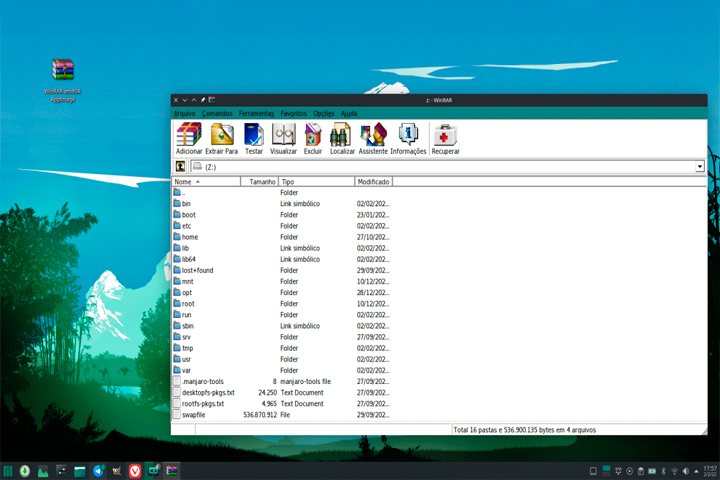Viewport: 720px width, 480px height.
Task: Click the WinRAR taskbar entry
Action: pos(172,471)
